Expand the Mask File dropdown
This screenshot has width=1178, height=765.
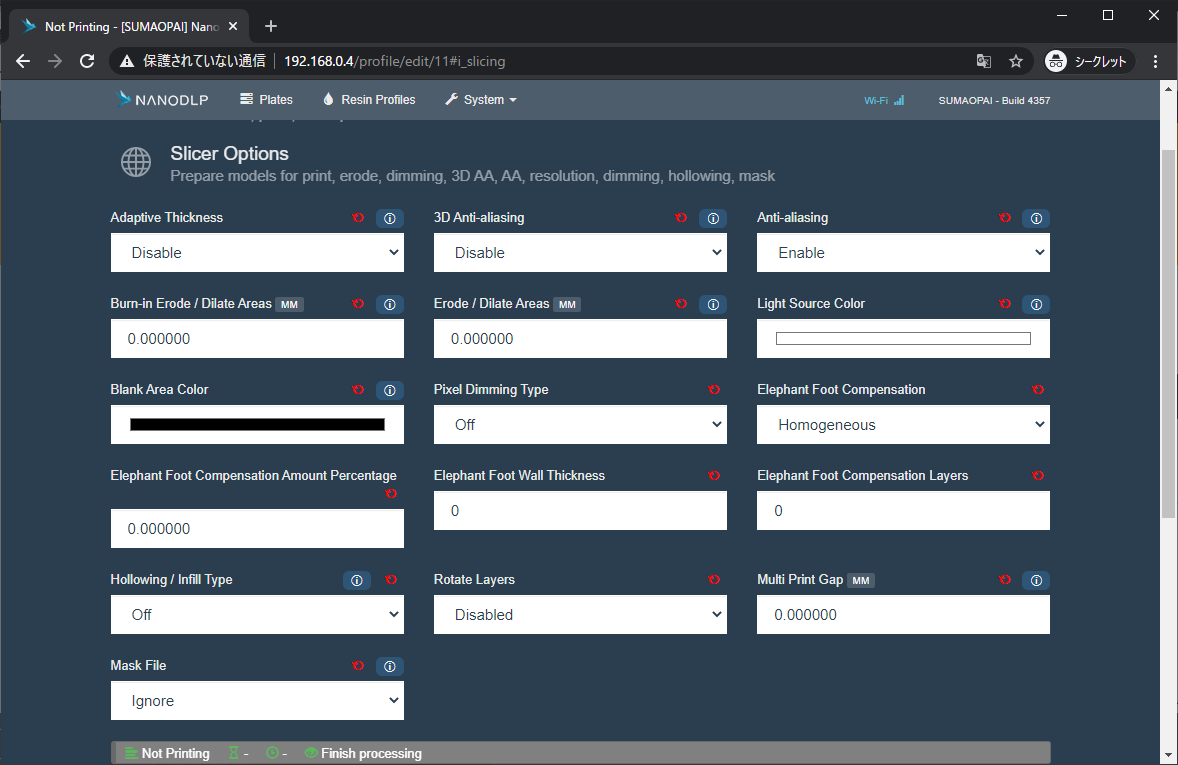point(257,700)
